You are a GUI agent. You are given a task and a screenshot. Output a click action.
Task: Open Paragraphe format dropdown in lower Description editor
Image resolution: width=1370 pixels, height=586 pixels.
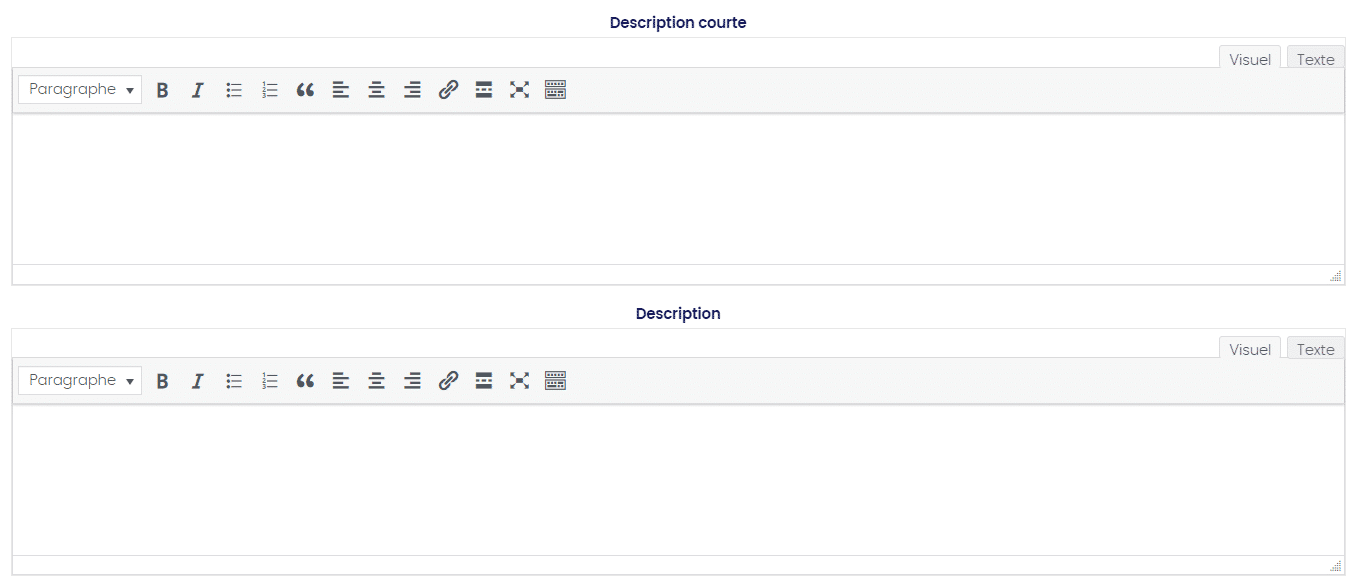[x=80, y=381]
